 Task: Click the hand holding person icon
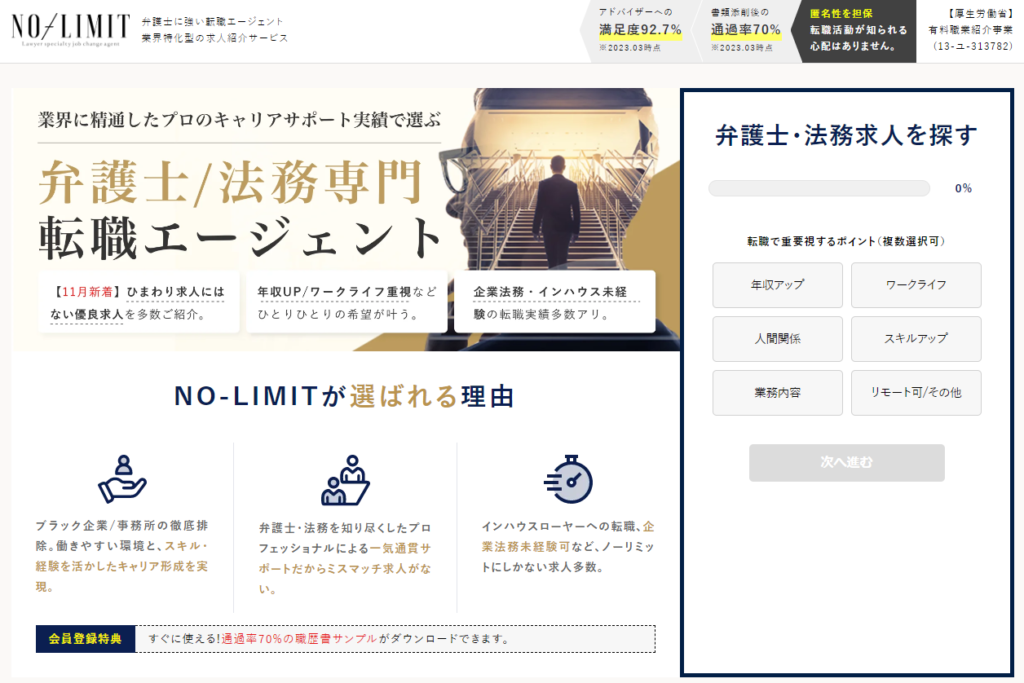(122, 479)
